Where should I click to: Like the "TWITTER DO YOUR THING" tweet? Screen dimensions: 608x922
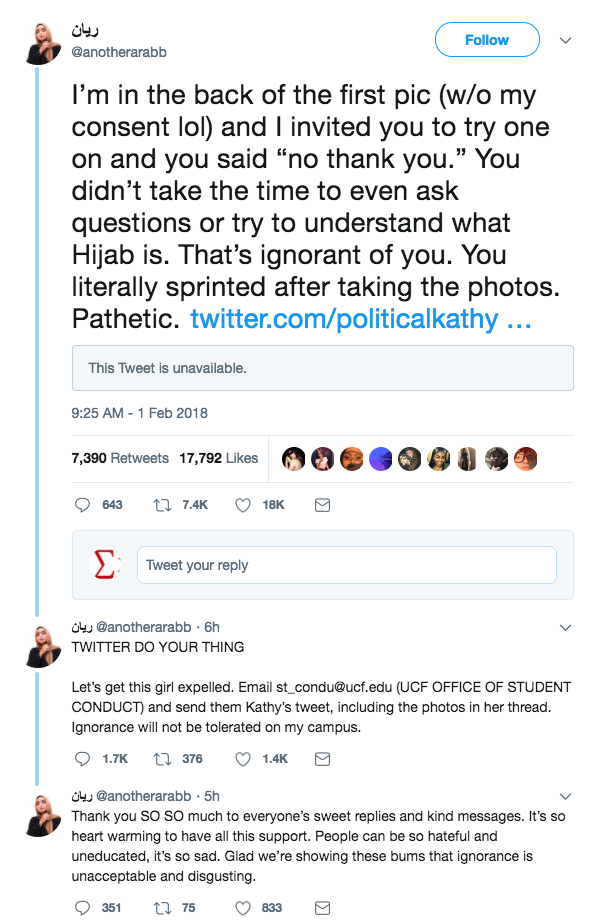pos(242,759)
